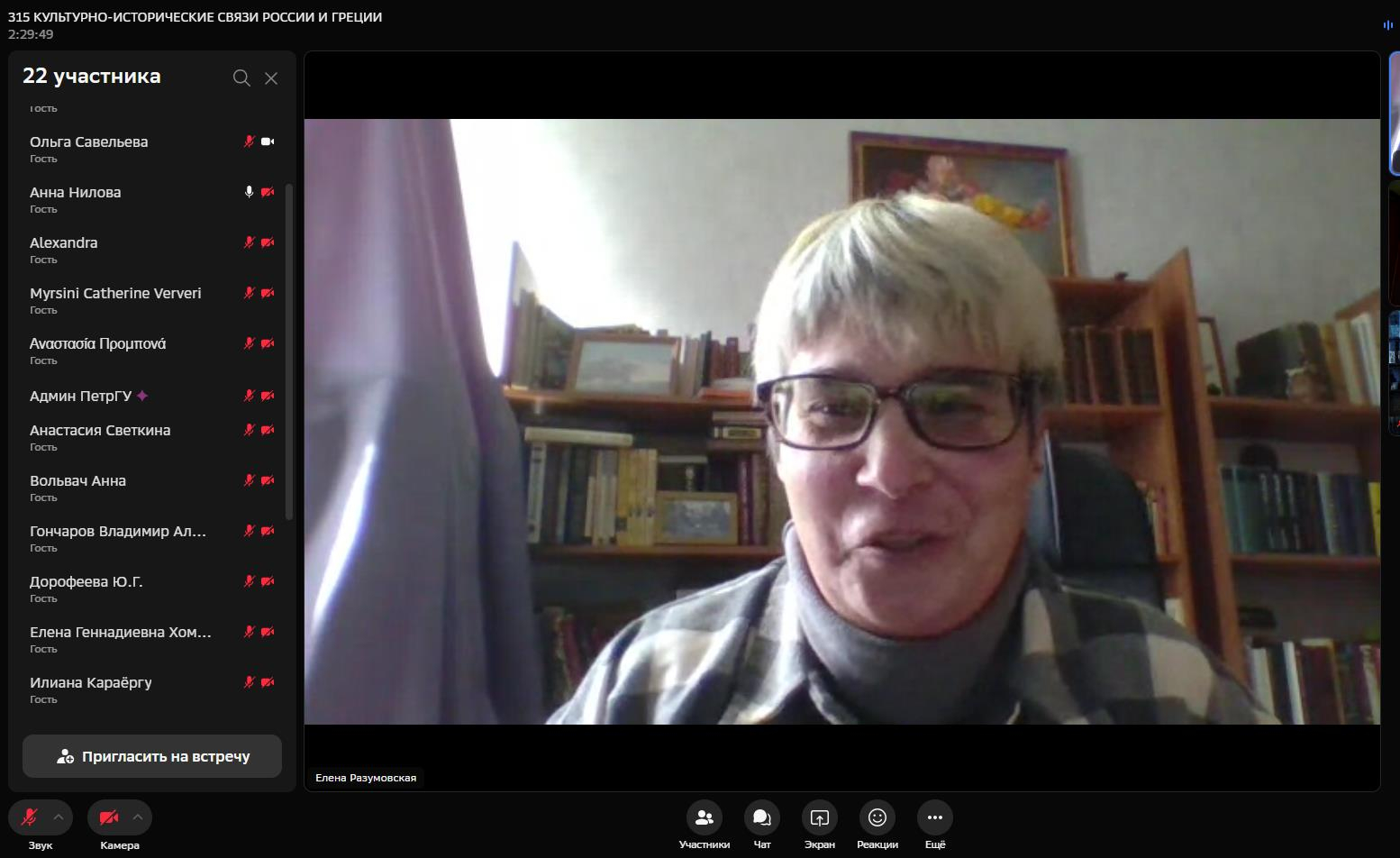Toggle the Камера video button
1400x858 pixels.
(109, 817)
